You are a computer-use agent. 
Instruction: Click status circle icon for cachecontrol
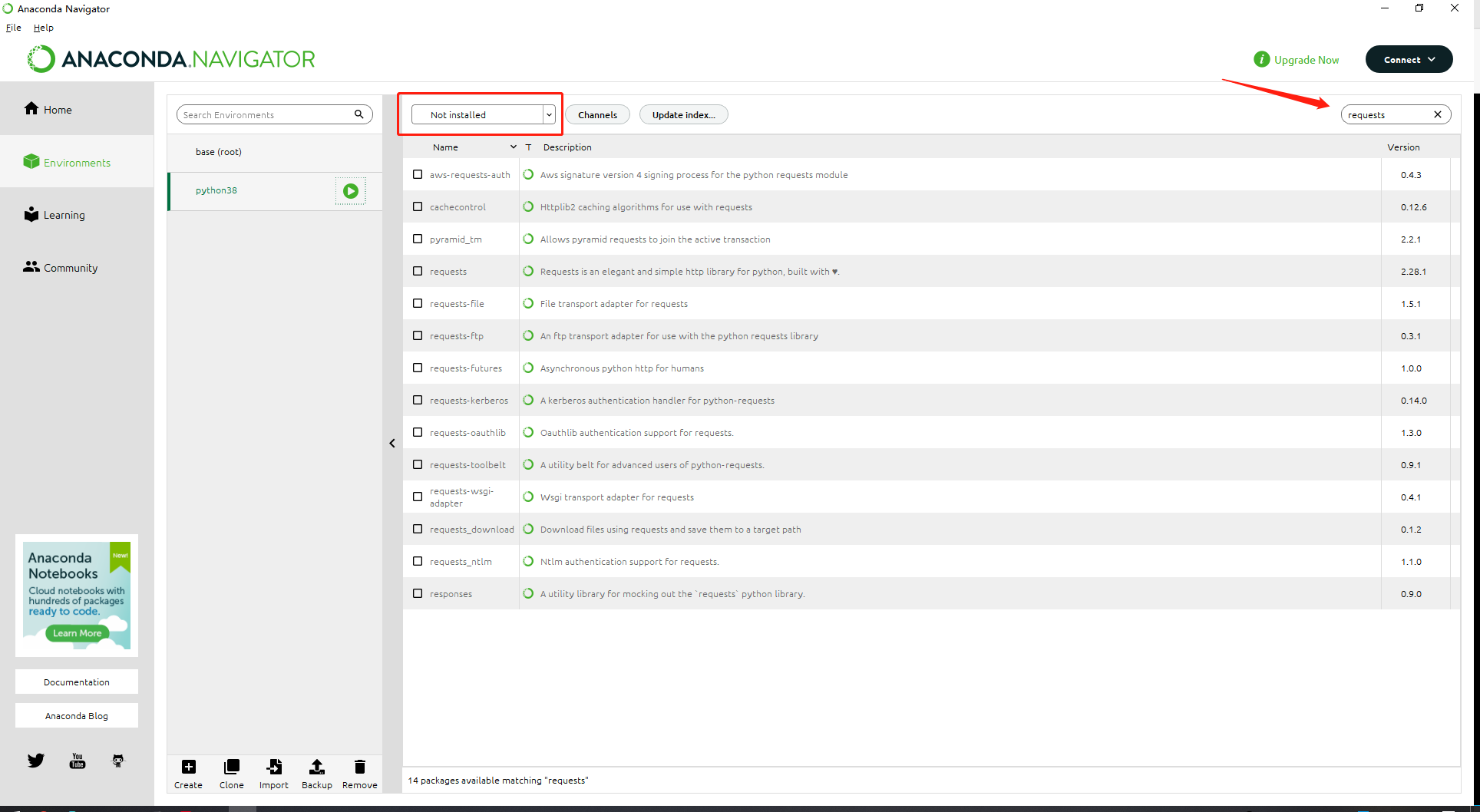528,206
